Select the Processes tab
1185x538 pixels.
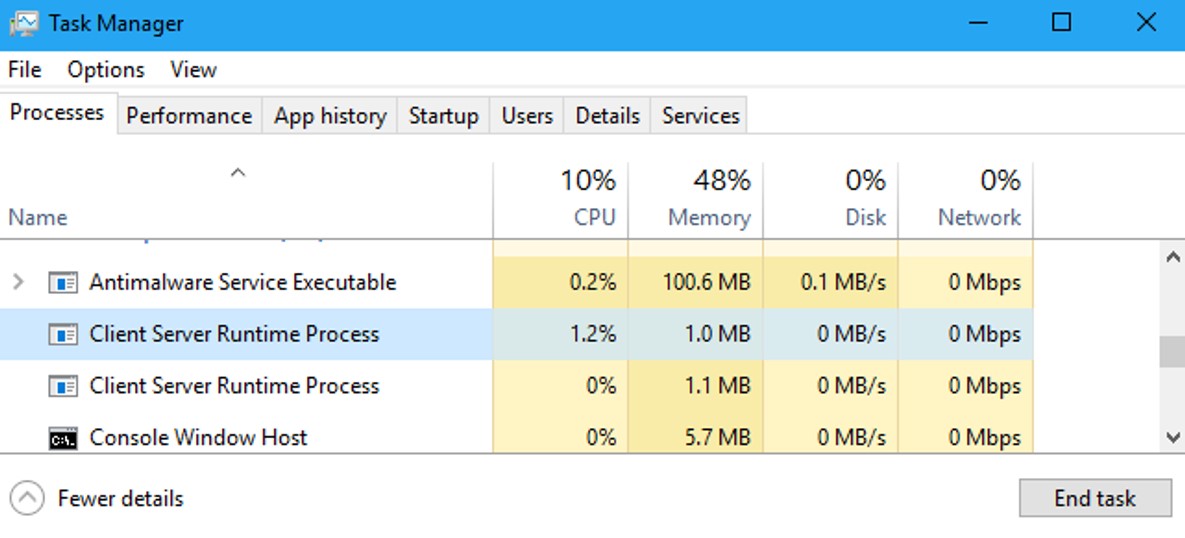click(57, 113)
